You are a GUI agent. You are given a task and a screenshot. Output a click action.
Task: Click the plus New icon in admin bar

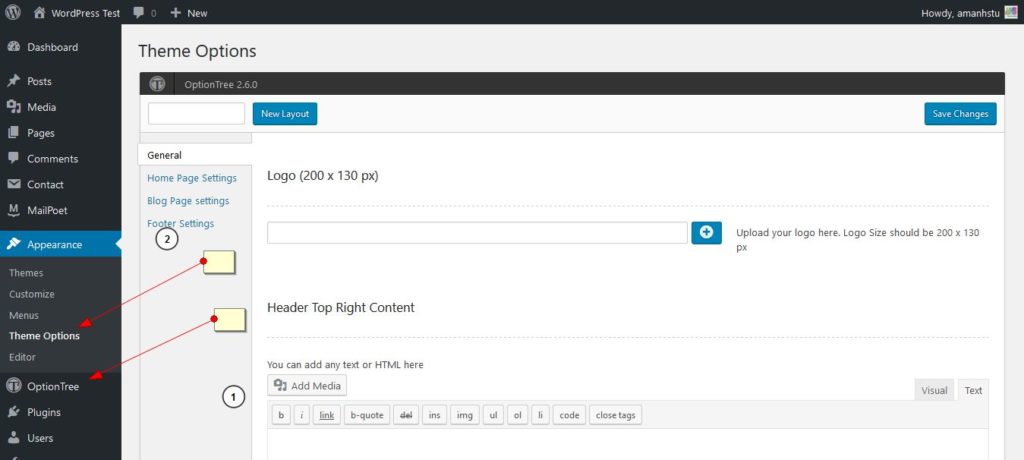(175, 12)
